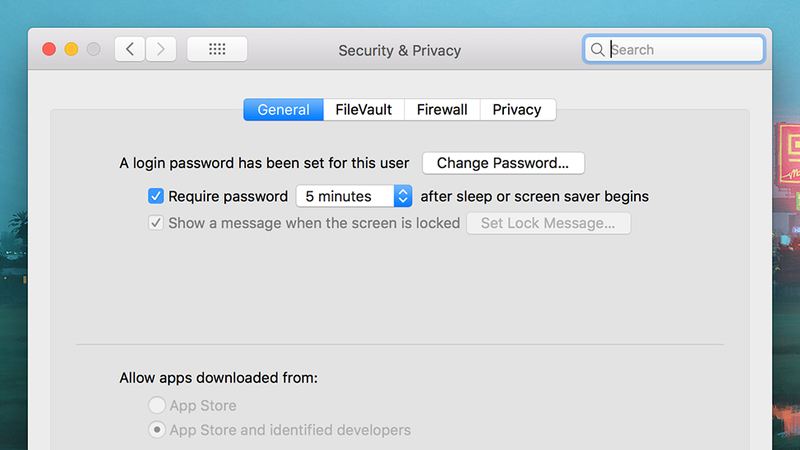Minimize window with the yellow button
The width and height of the screenshot is (800, 450).
71,49
